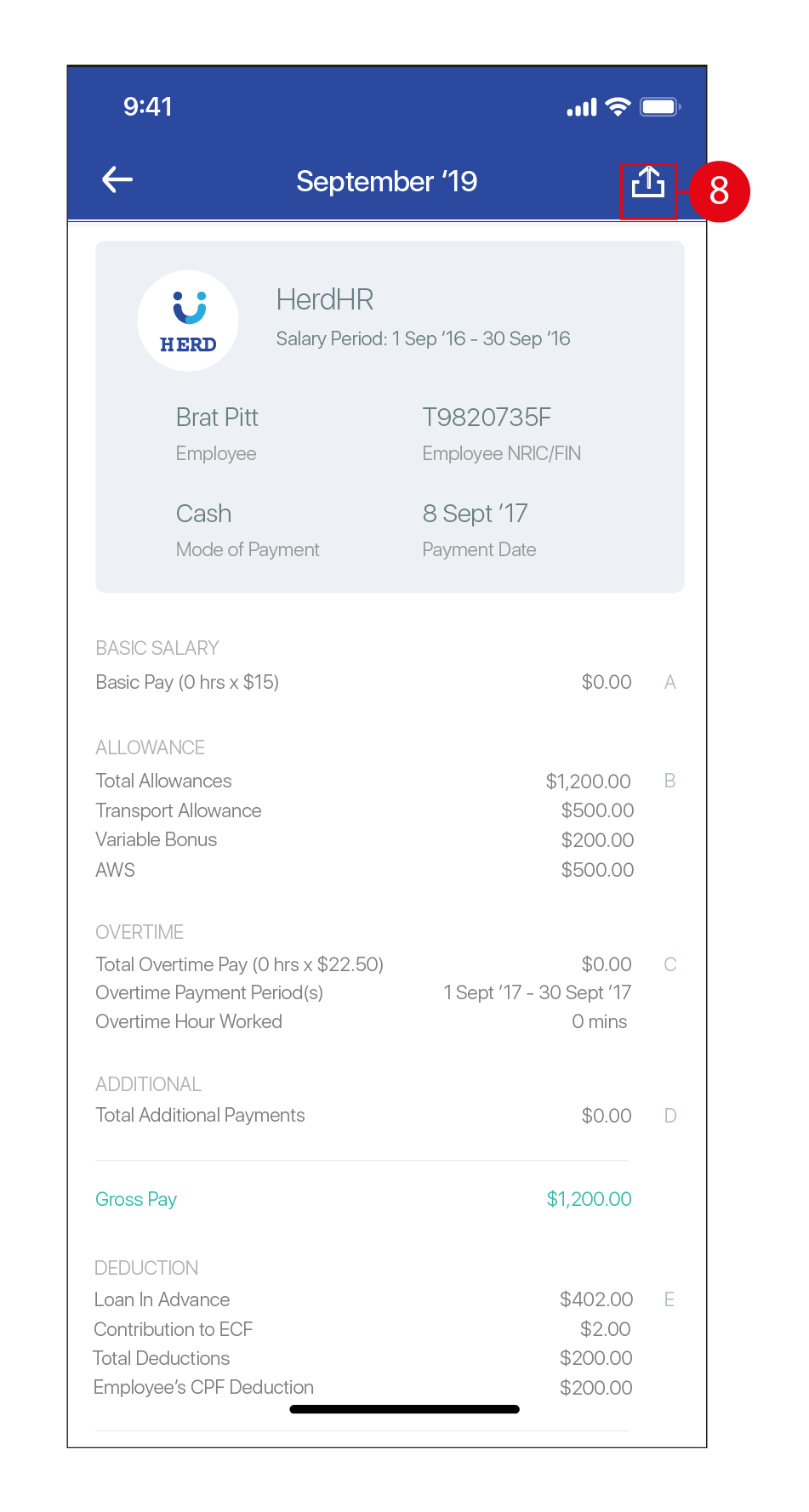The width and height of the screenshot is (809, 1512).
Task: Tap the $1,200.00 Gross Pay amount
Action: tap(589, 1199)
